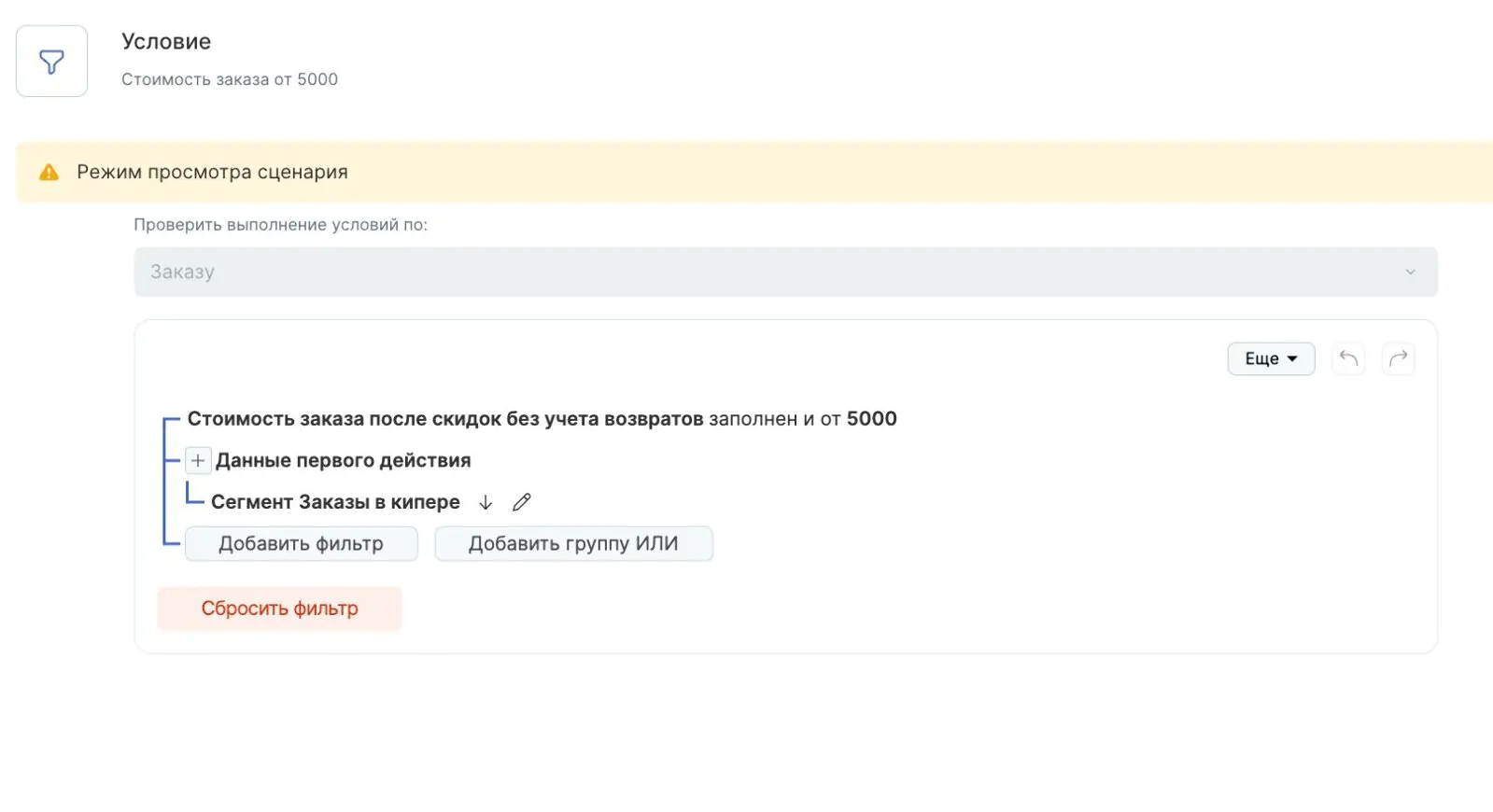Screen dimensions: 1493x812
Task: Click the Режим просмотра сценария banner
Action: (x=754, y=173)
